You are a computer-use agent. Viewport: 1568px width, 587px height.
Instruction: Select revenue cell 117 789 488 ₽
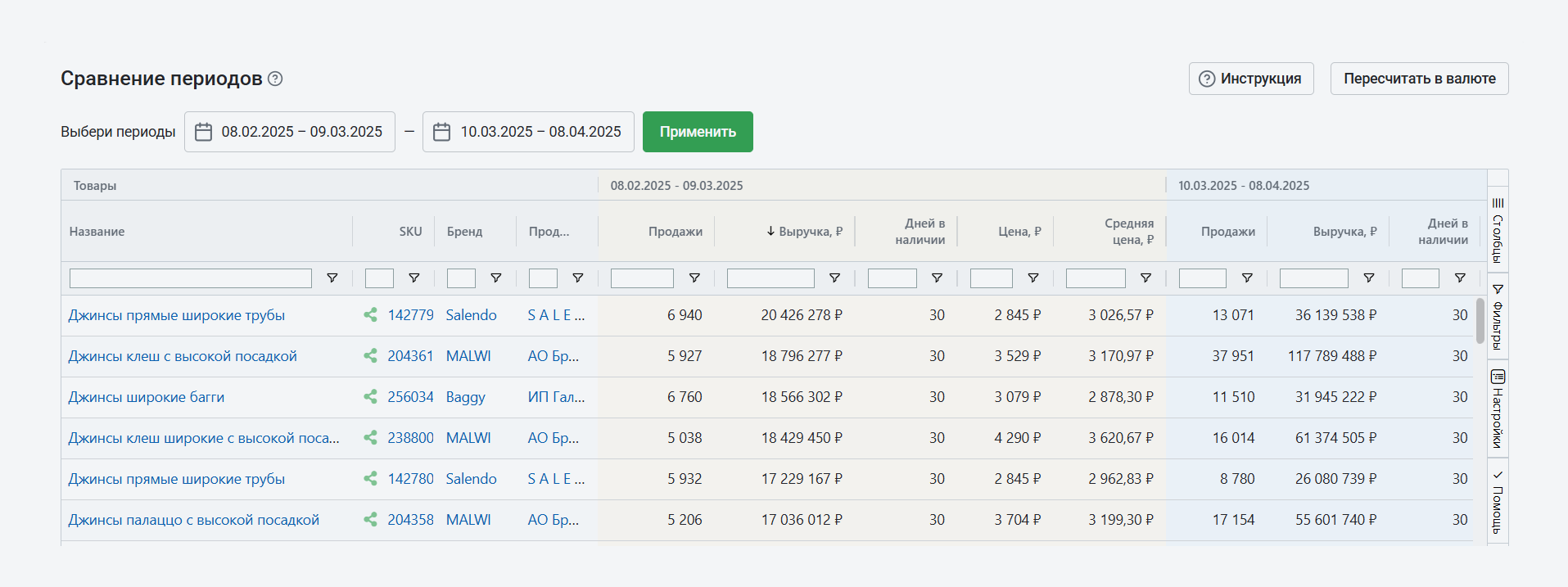click(1332, 356)
